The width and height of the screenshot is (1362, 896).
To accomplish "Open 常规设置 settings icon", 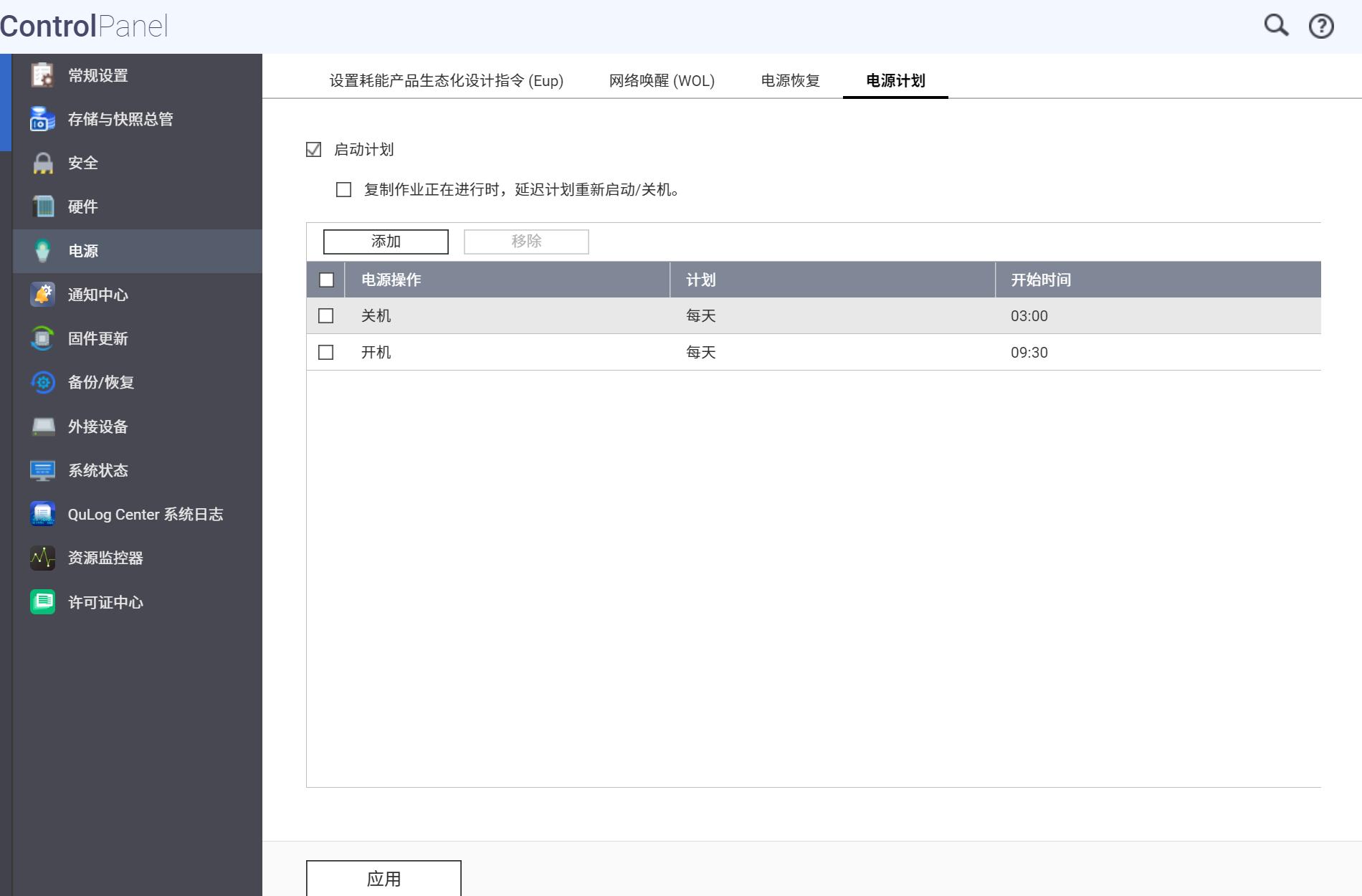I will pos(42,75).
